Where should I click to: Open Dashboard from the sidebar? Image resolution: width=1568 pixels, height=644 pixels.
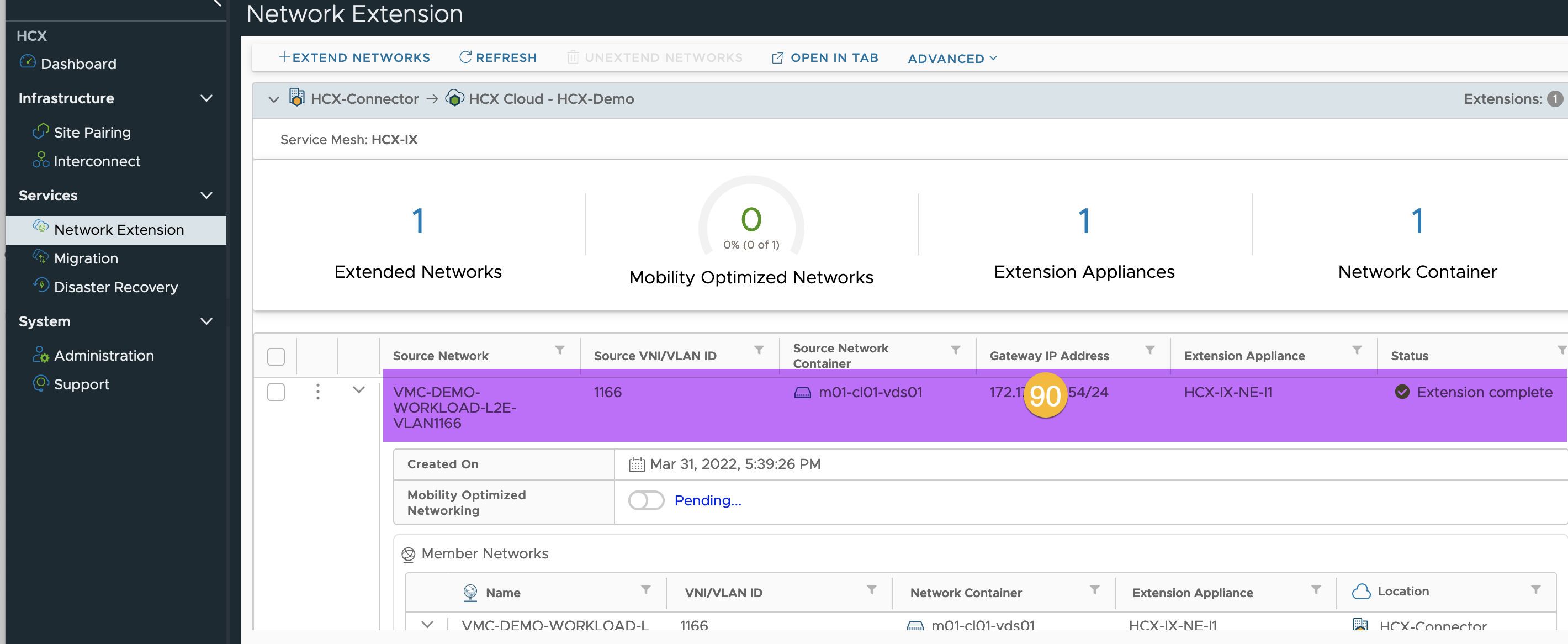[78, 64]
